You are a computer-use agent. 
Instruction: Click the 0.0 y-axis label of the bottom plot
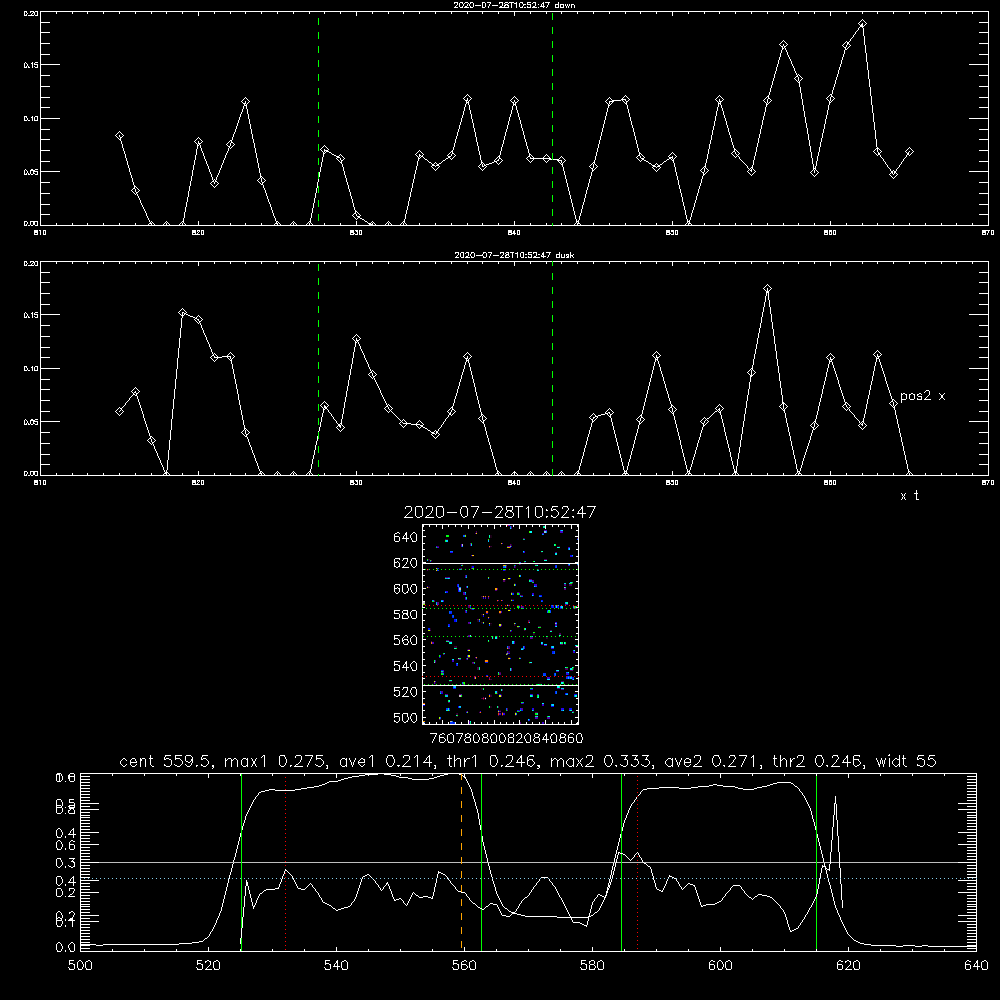pos(65,947)
